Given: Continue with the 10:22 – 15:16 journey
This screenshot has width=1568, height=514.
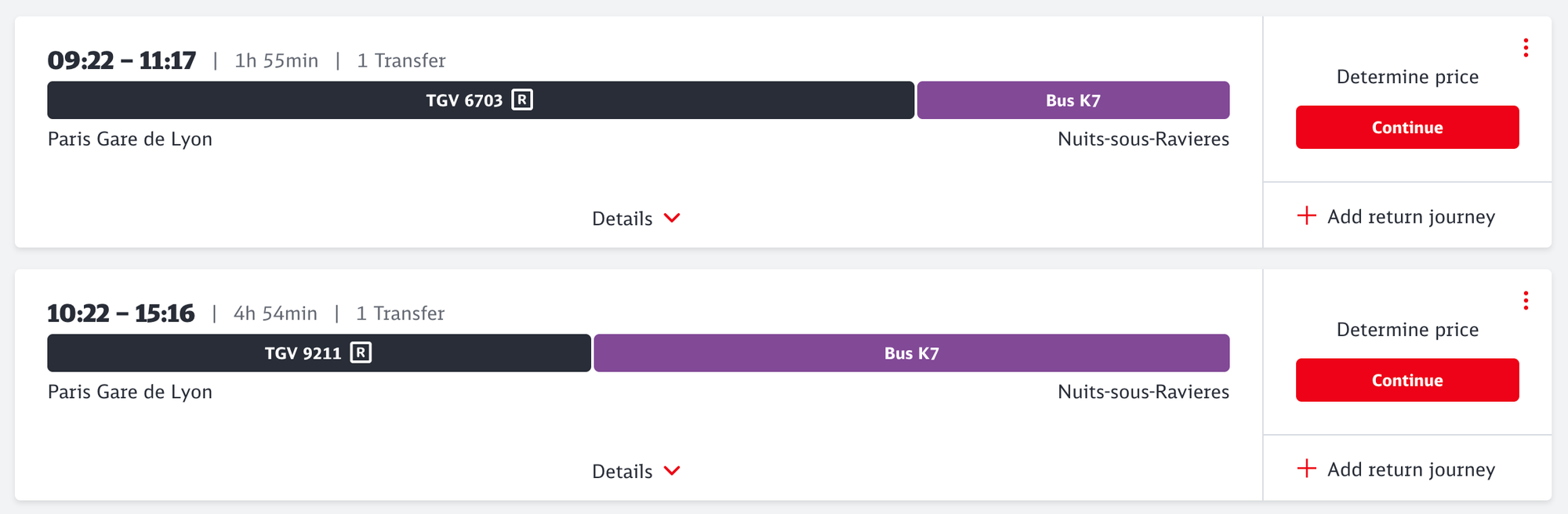Looking at the screenshot, I should [x=1406, y=381].
